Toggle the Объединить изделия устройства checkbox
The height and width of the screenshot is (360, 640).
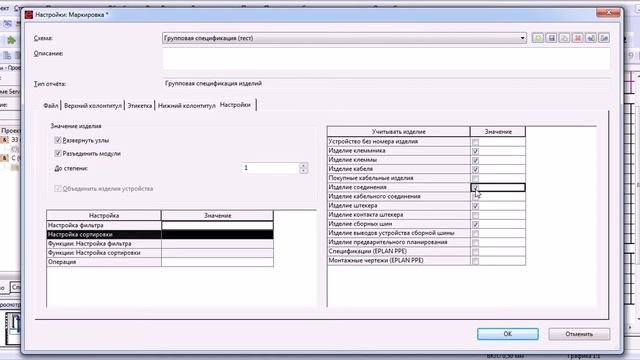[58, 189]
